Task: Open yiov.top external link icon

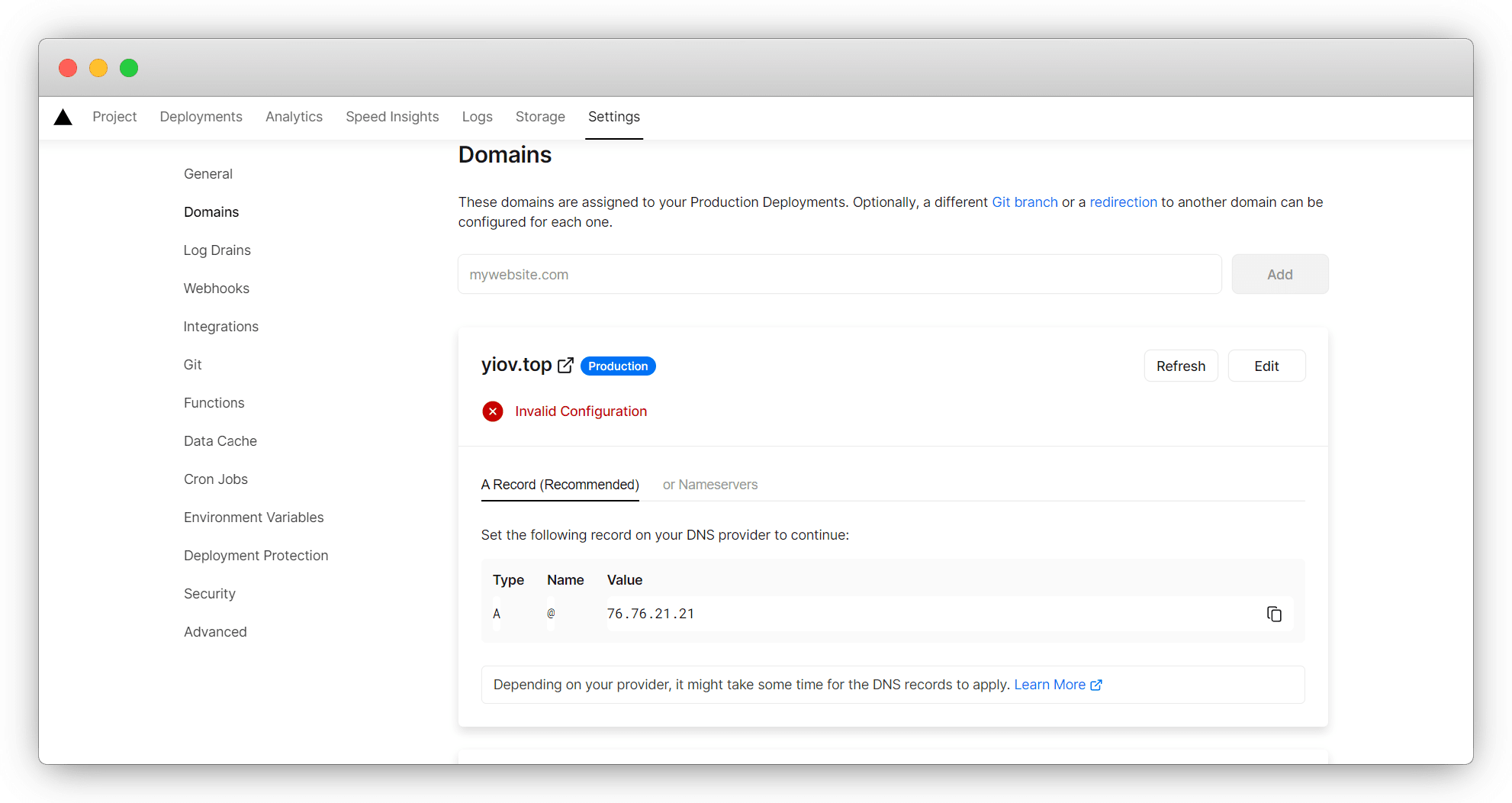Action: pos(565,366)
